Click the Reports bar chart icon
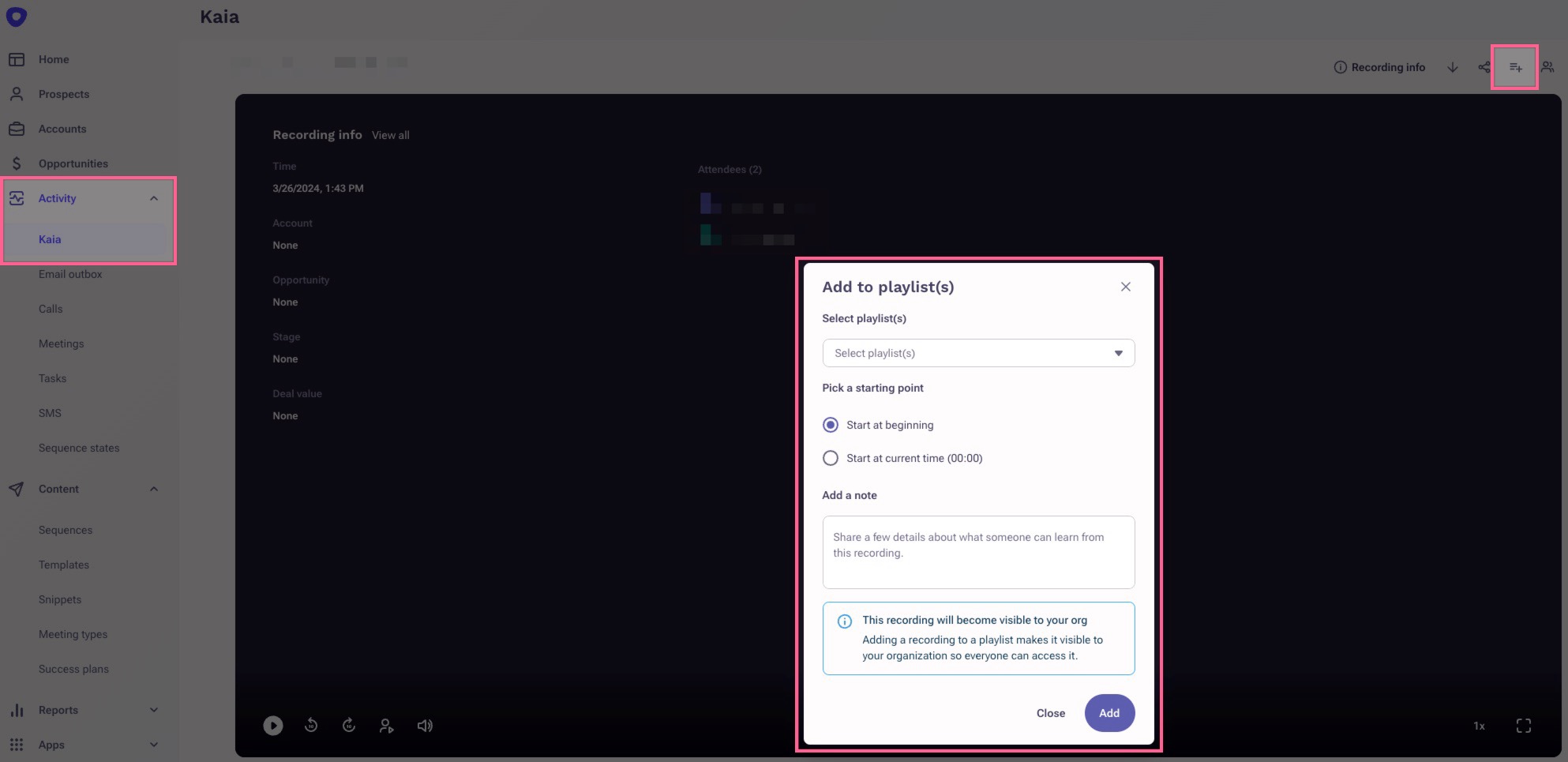The height and width of the screenshot is (762, 1568). [17, 710]
